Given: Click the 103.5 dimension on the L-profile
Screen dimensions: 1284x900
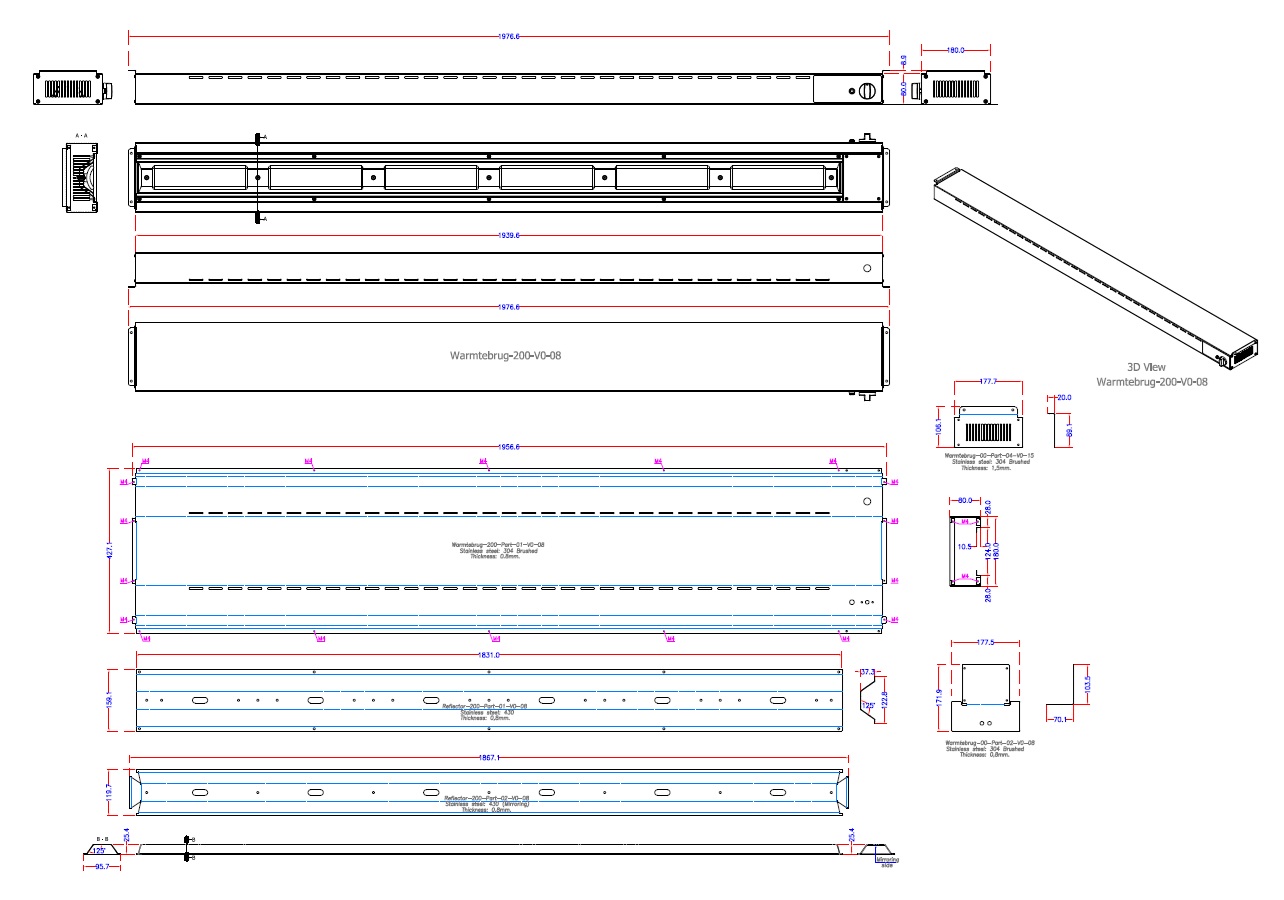Looking at the screenshot, I should [1086, 684].
